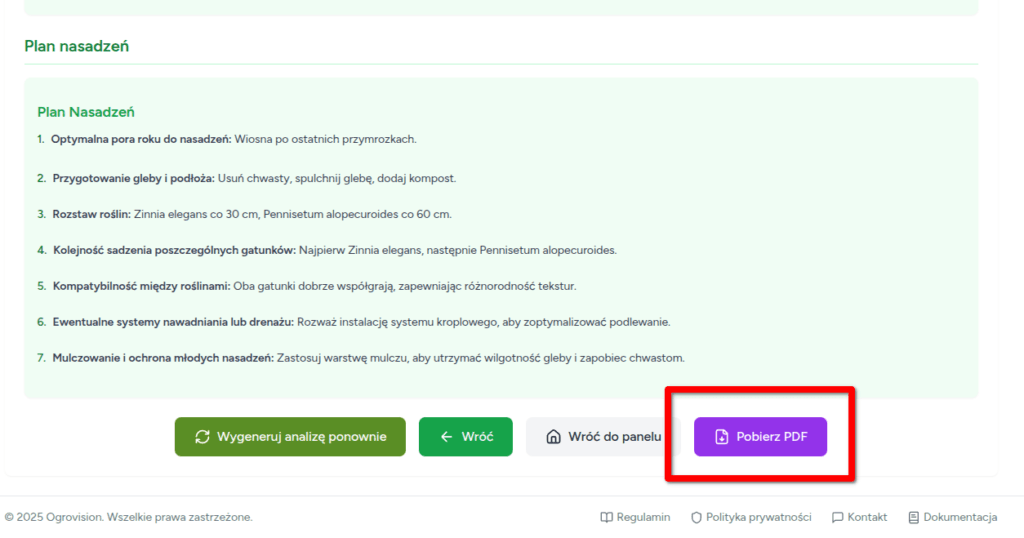The width and height of the screenshot is (1024, 538).
Task: Click the download file icon on Pobierz PDF
Action: click(721, 437)
